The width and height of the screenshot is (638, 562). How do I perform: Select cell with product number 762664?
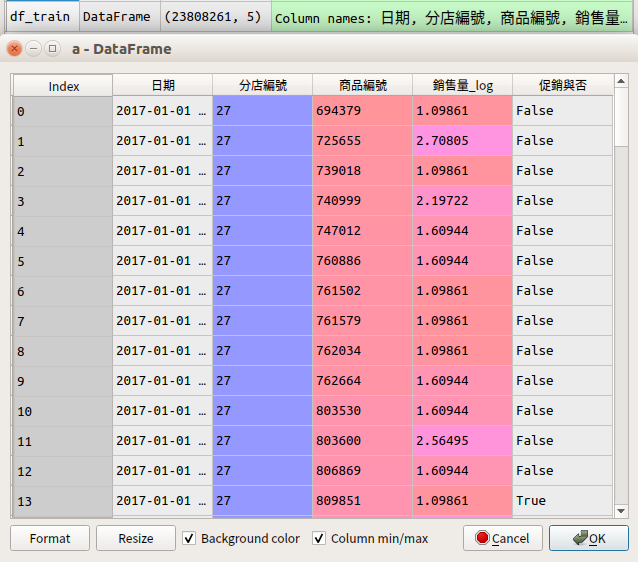pos(363,380)
